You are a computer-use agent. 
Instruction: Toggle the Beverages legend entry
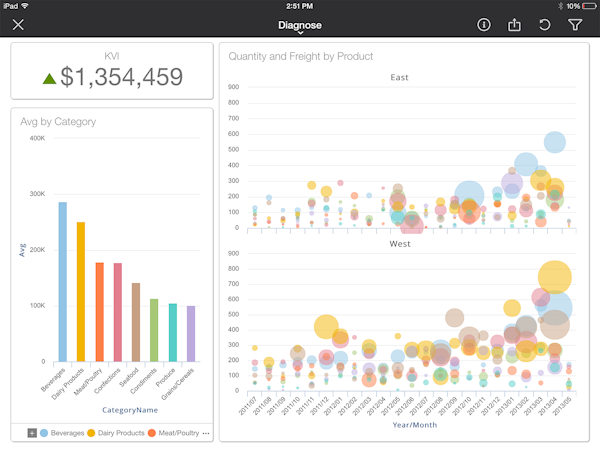tap(62, 433)
